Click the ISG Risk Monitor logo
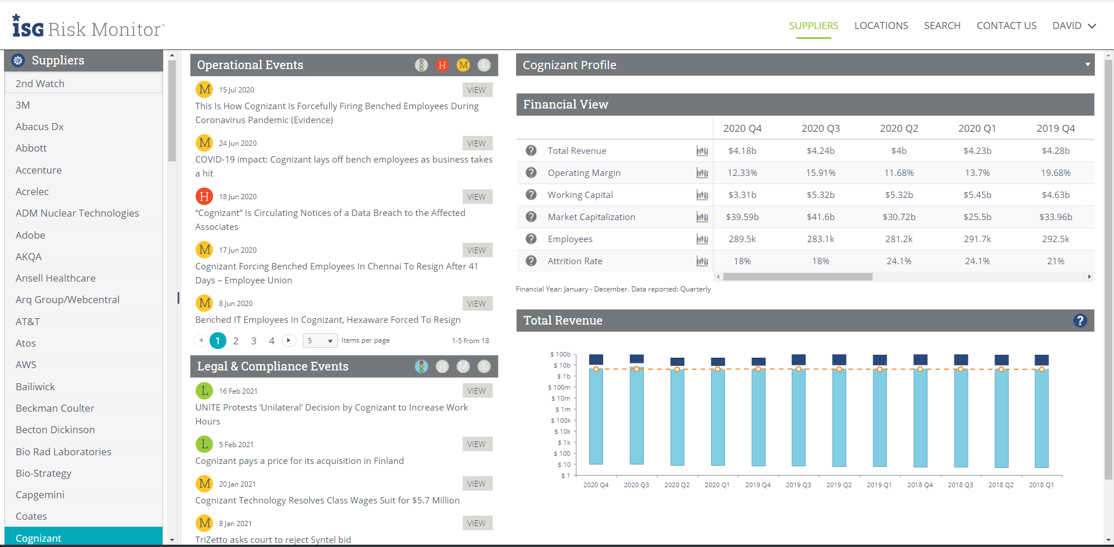 click(x=88, y=27)
